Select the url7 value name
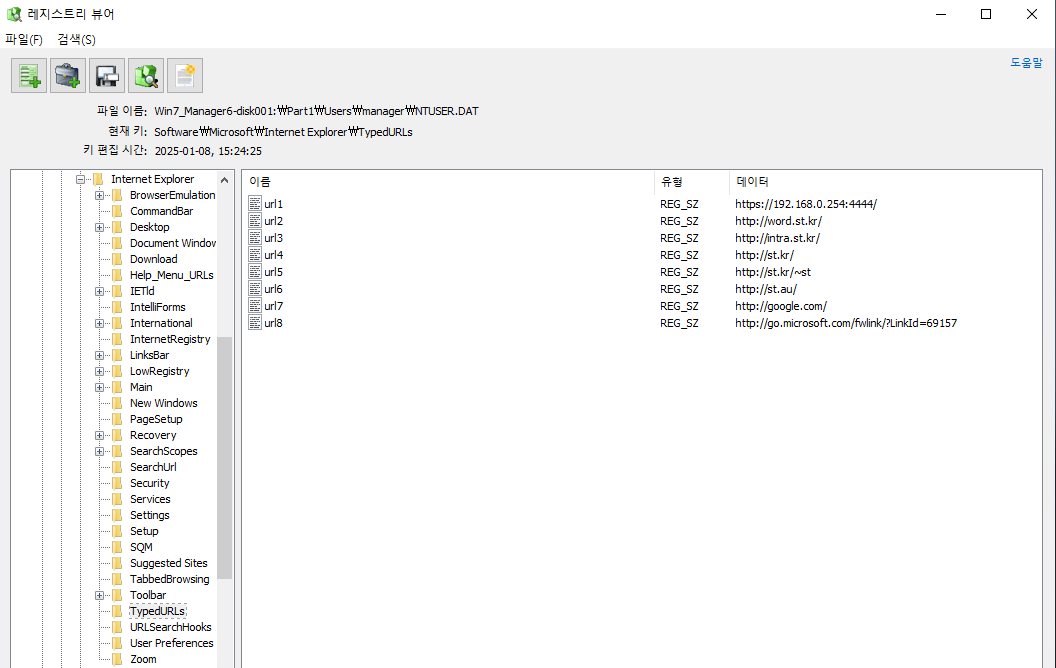This screenshot has width=1056, height=668. [273, 306]
